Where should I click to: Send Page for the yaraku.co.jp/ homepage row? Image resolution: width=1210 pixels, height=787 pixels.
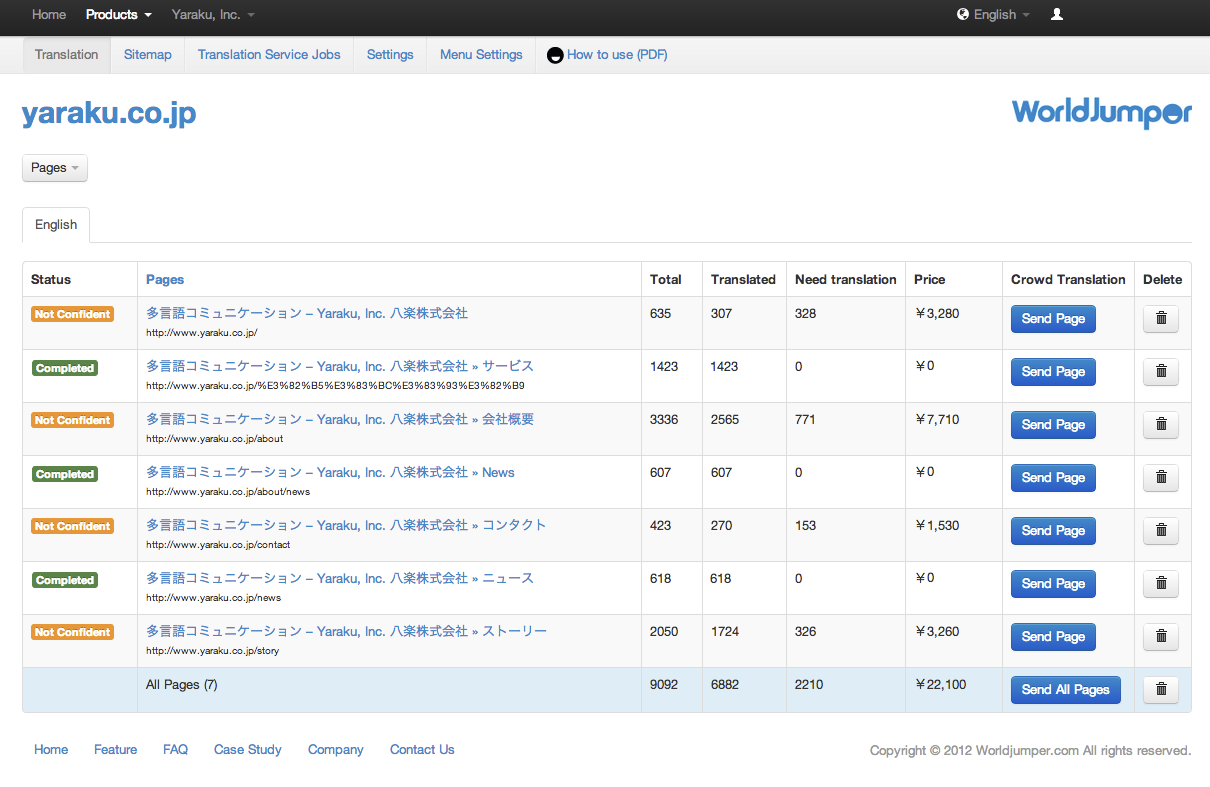click(1053, 319)
